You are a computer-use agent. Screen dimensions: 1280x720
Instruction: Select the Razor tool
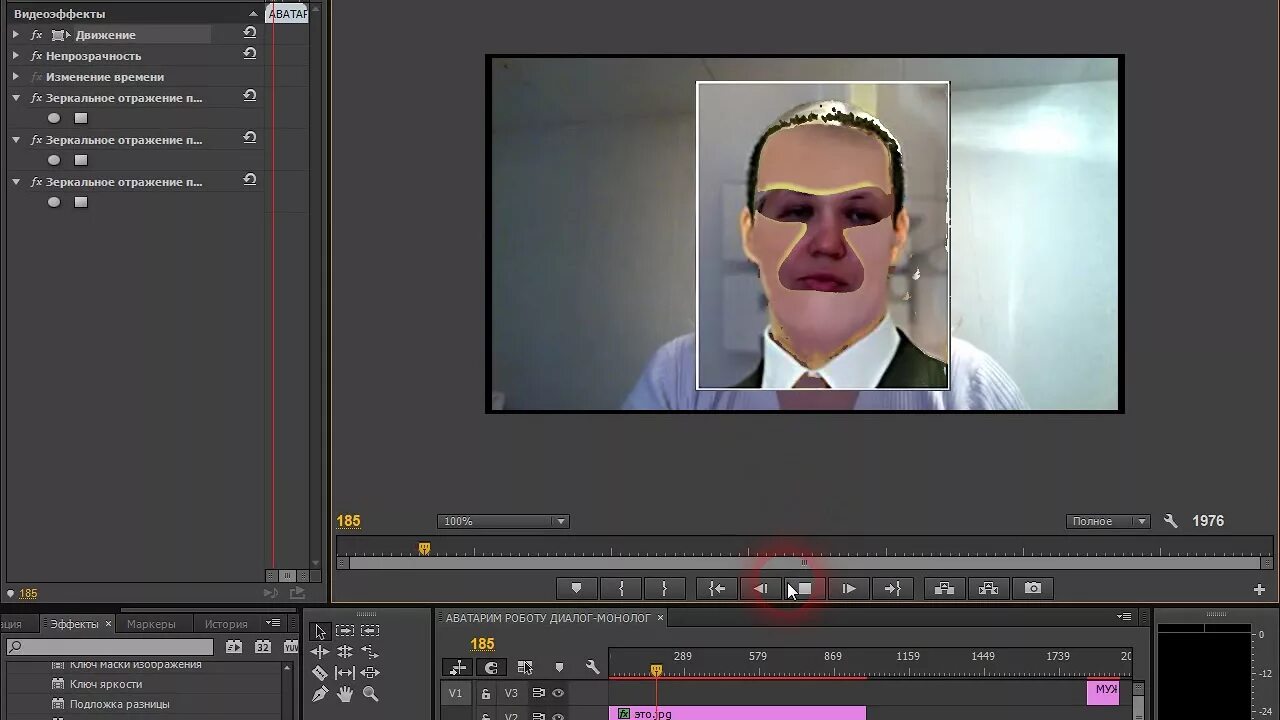320,672
